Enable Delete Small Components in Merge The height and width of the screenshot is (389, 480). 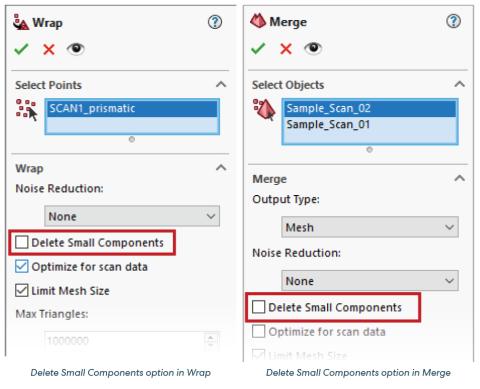click(259, 307)
